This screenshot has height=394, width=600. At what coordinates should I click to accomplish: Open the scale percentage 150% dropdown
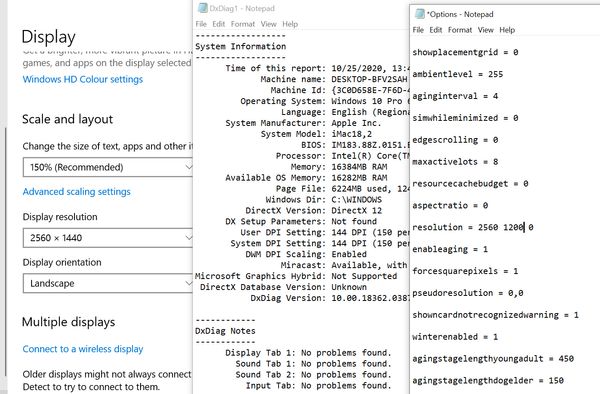click(108, 167)
